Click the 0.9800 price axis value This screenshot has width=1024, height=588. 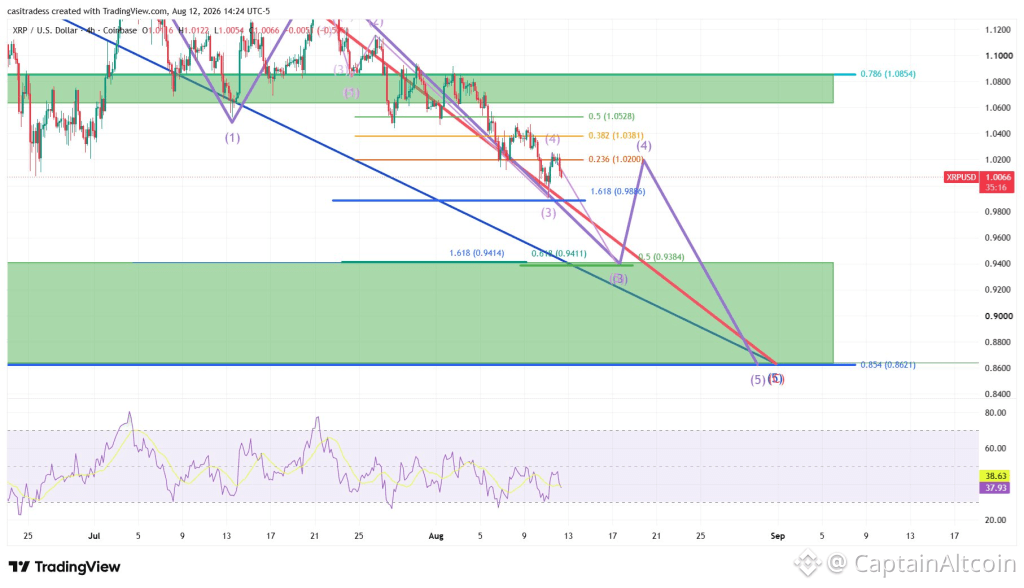pos(999,212)
